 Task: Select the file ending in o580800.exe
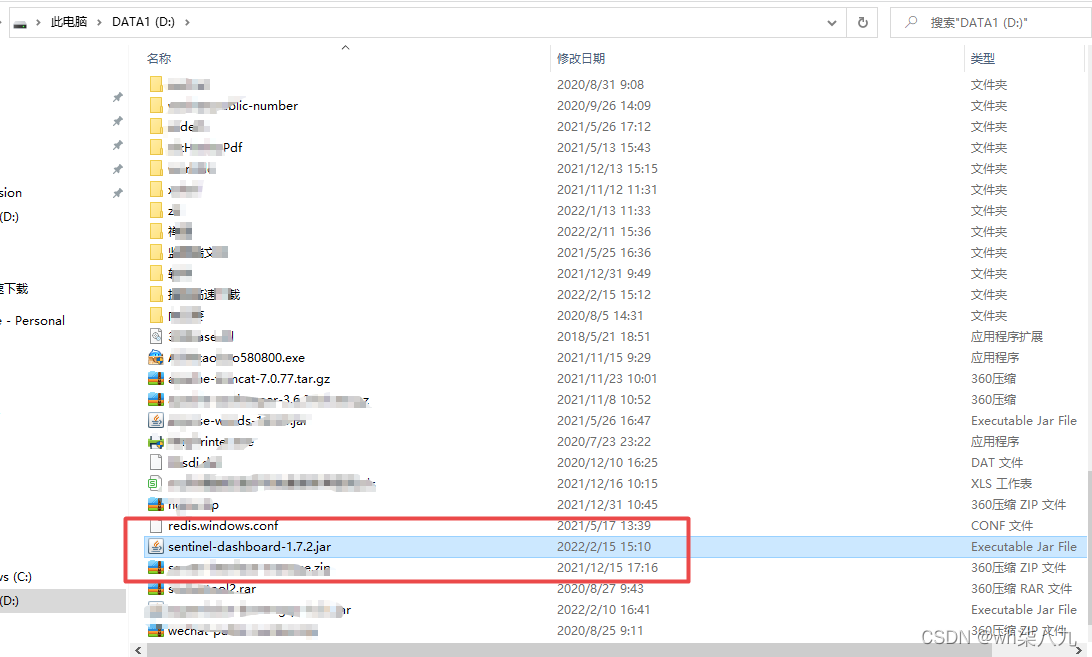click(236, 358)
